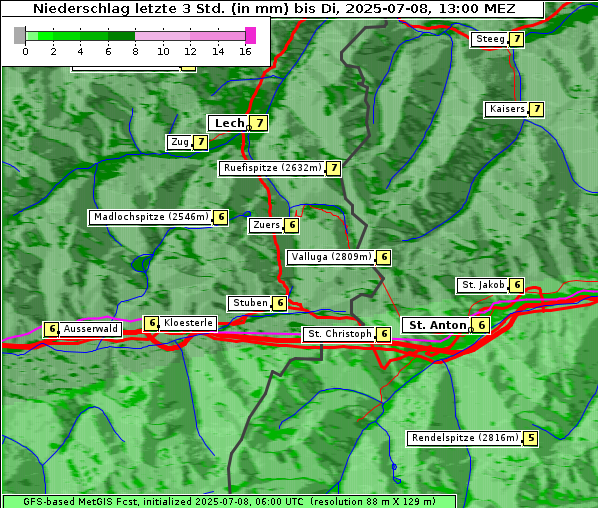The width and height of the screenshot is (598, 508).
Task: Click the St. Jakob label
Action: tap(482, 285)
